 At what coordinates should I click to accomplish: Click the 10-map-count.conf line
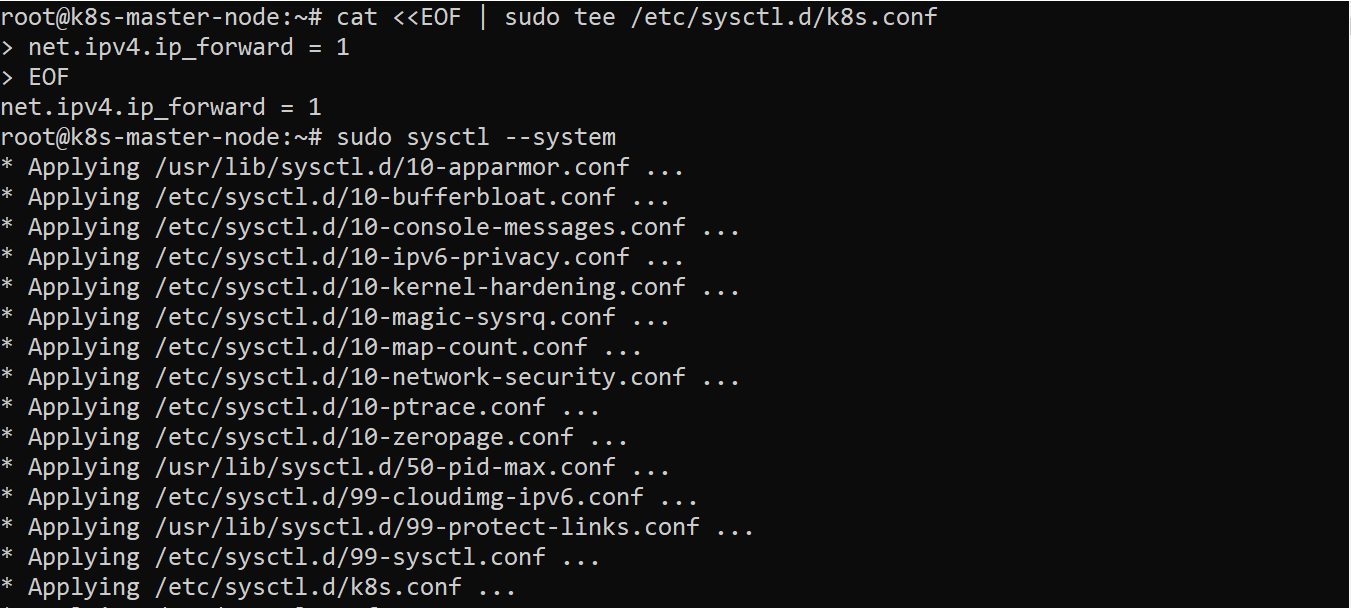[335, 347]
